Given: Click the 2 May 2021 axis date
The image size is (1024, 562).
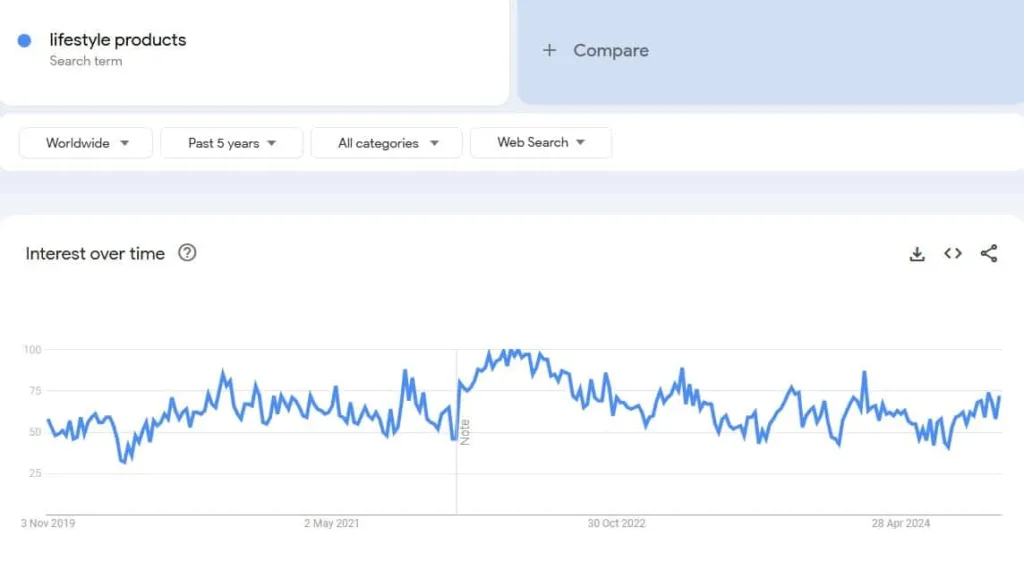Looking at the screenshot, I should pos(331,523).
